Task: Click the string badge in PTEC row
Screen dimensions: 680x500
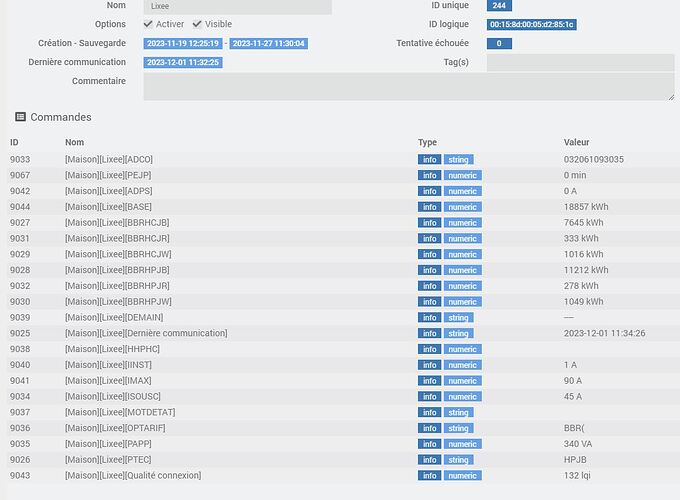Action: pyautogui.click(x=458, y=460)
